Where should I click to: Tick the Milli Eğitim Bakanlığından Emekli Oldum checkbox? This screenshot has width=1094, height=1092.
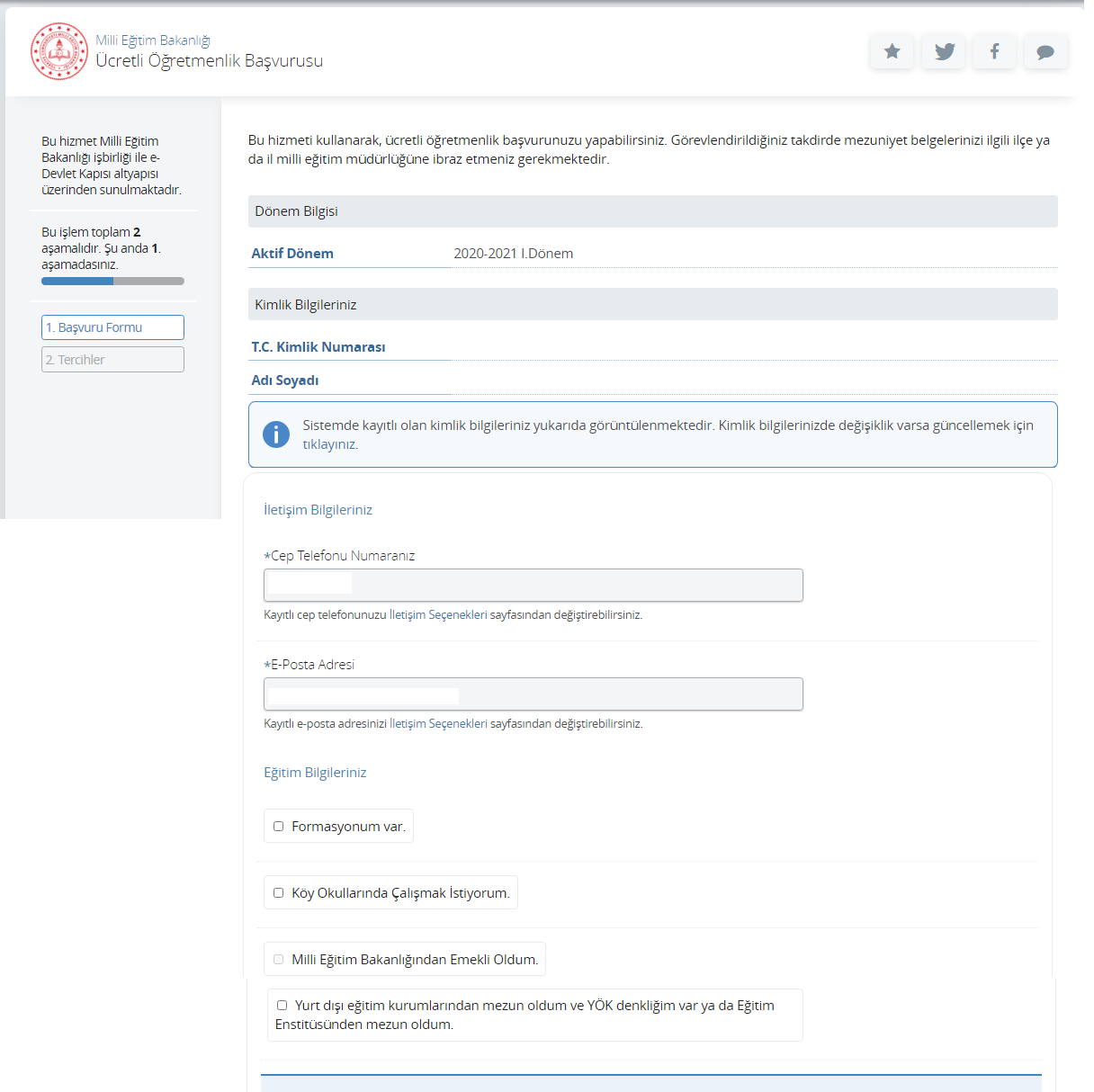pyautogui.click(x=279, y=960)
